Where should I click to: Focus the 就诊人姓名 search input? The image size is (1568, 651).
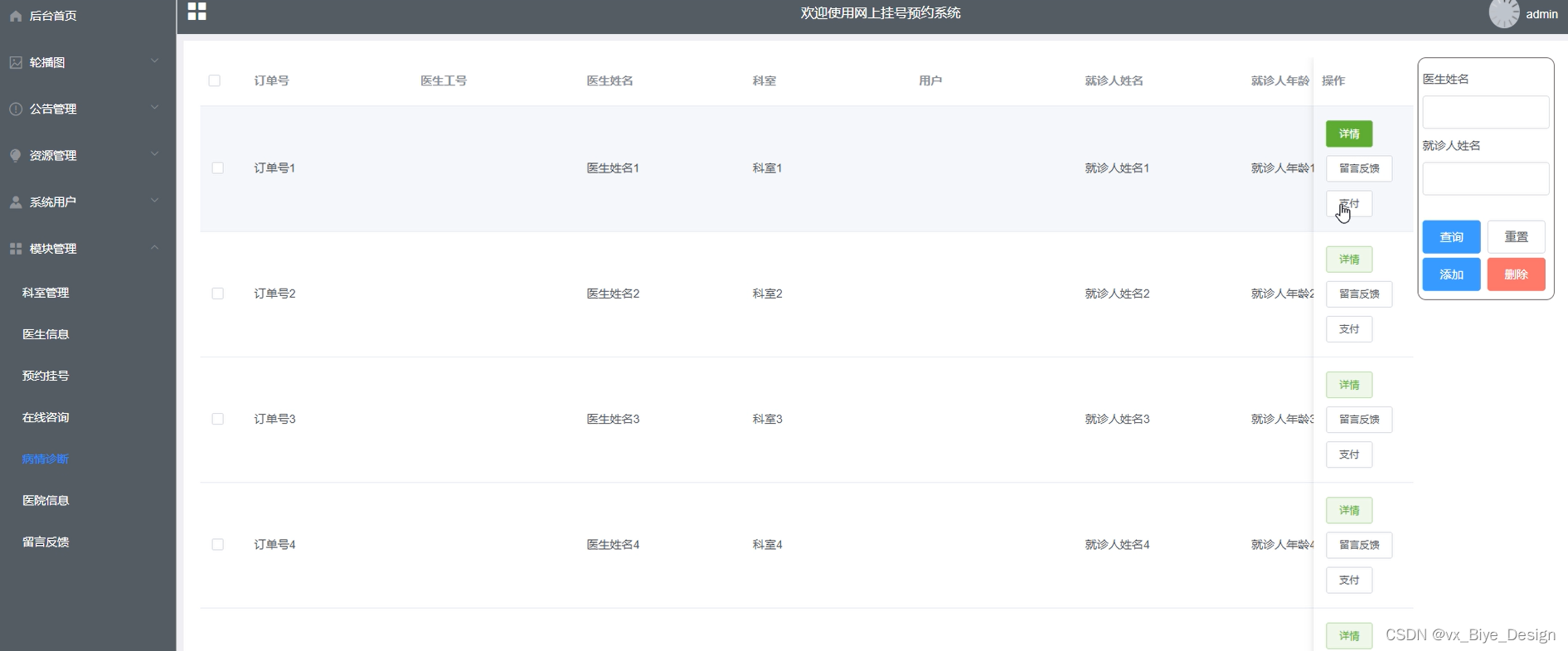[x=1485, y=178]
